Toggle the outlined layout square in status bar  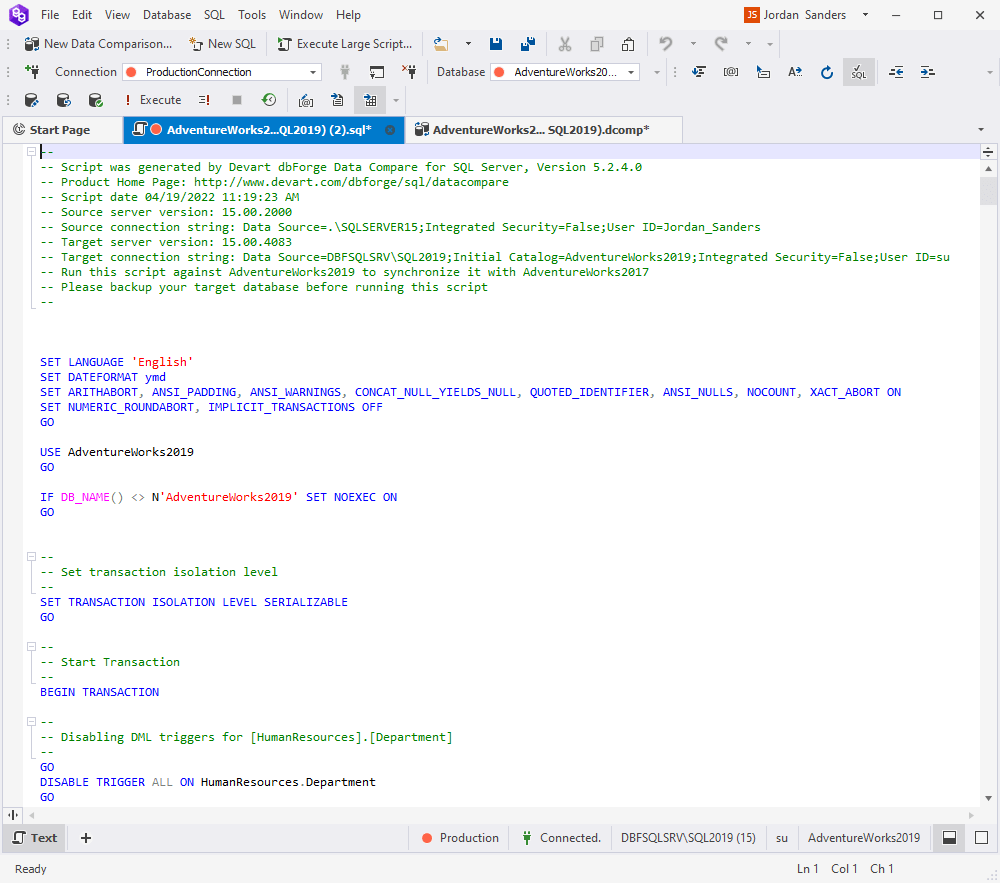pyautogui.click(x=981, y=838)
